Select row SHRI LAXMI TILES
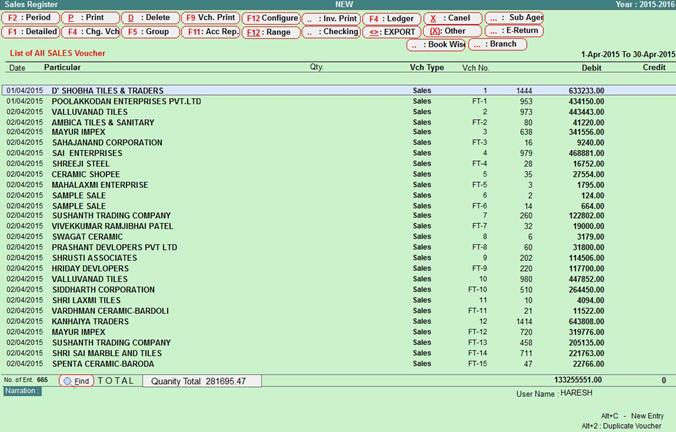 (338, 300)
